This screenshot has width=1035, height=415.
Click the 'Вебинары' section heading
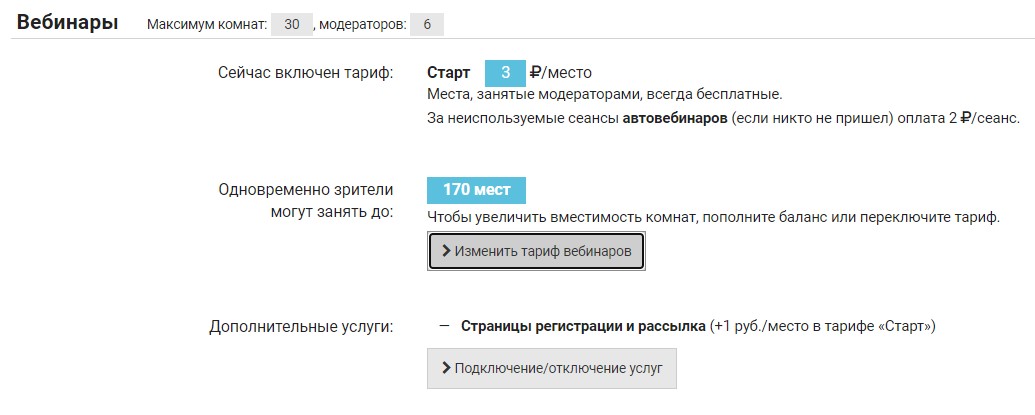(x=67, y=23)
